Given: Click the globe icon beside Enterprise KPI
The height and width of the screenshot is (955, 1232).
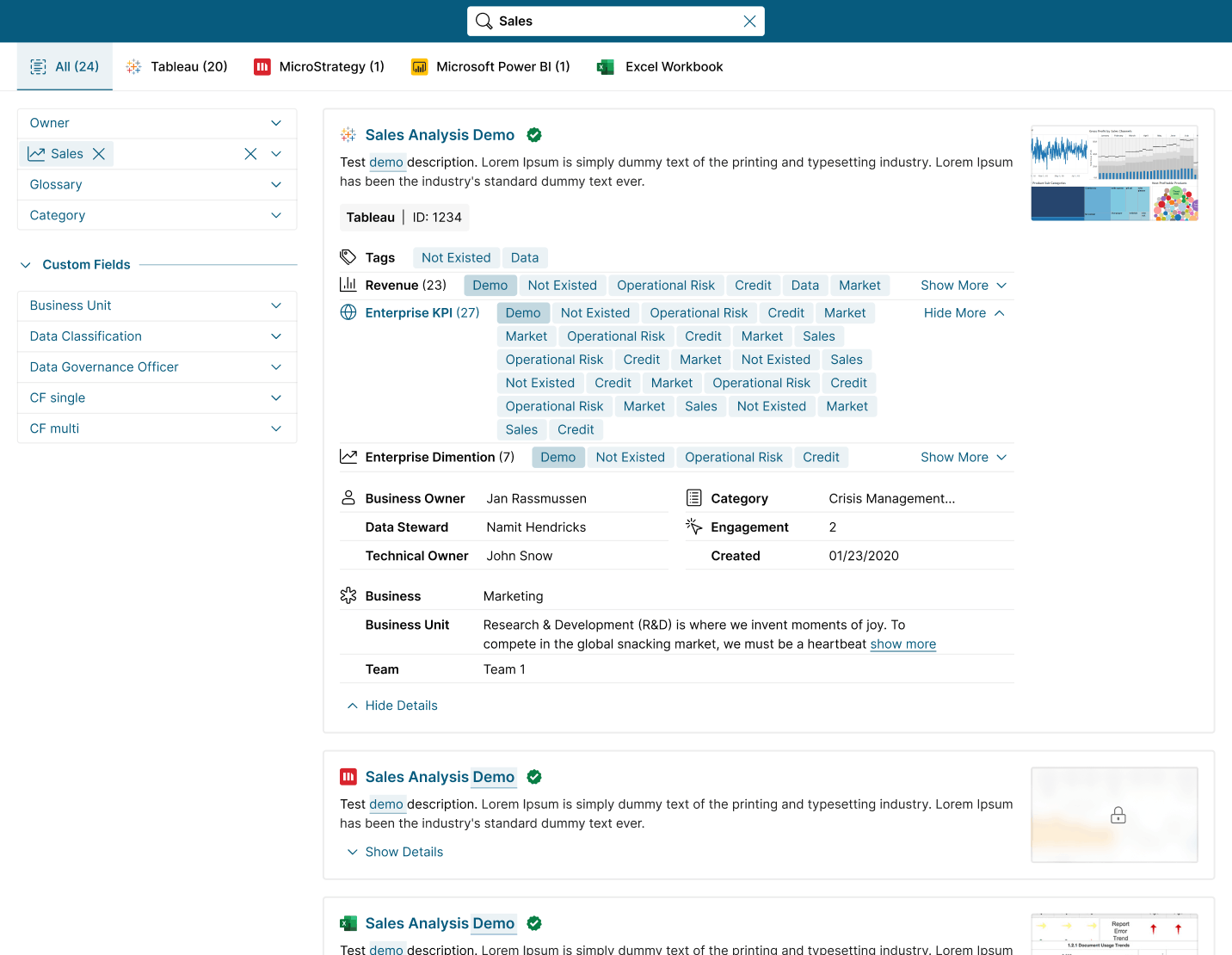Looking at the screenshot, I should pos(348,312).
